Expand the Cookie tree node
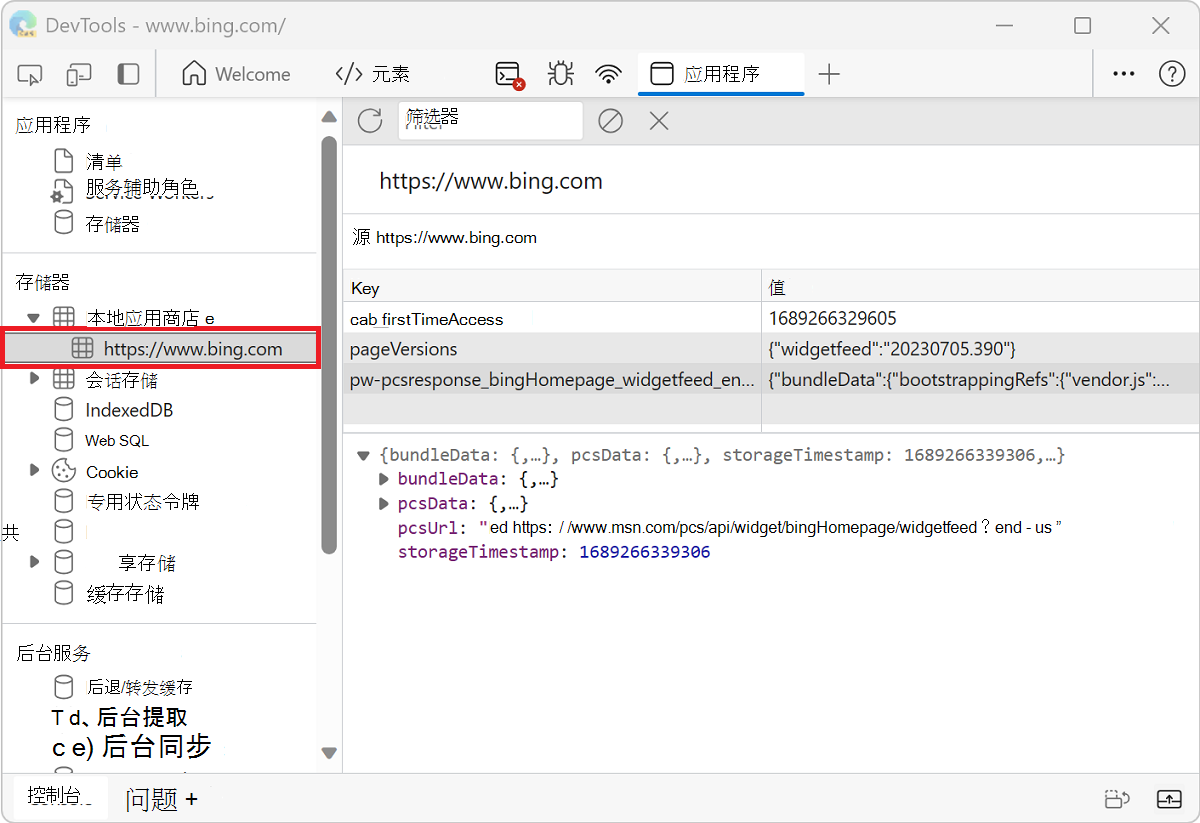Image resolution: width=1200 pixels, height=823 pixels. coord(33,471)
